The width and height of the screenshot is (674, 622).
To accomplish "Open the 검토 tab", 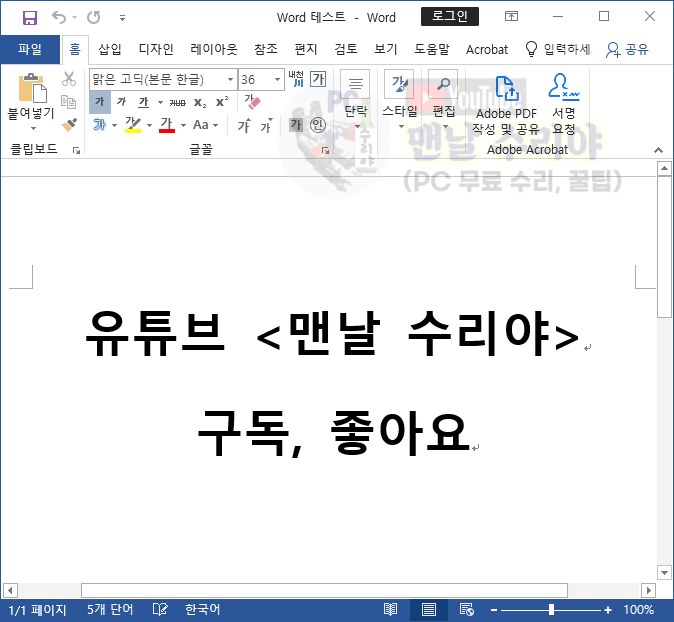I will tap(346, 49).
